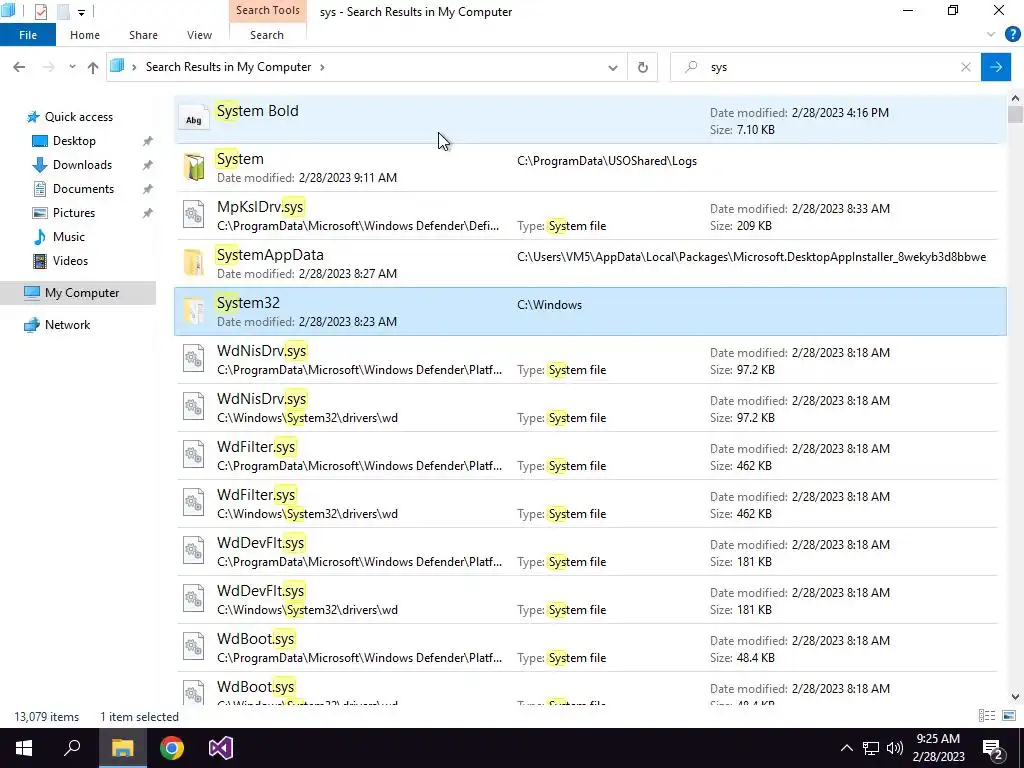Select WdNisDrv.sys in System32 drivers wd
1024x768 pixels.
[590, 408]
